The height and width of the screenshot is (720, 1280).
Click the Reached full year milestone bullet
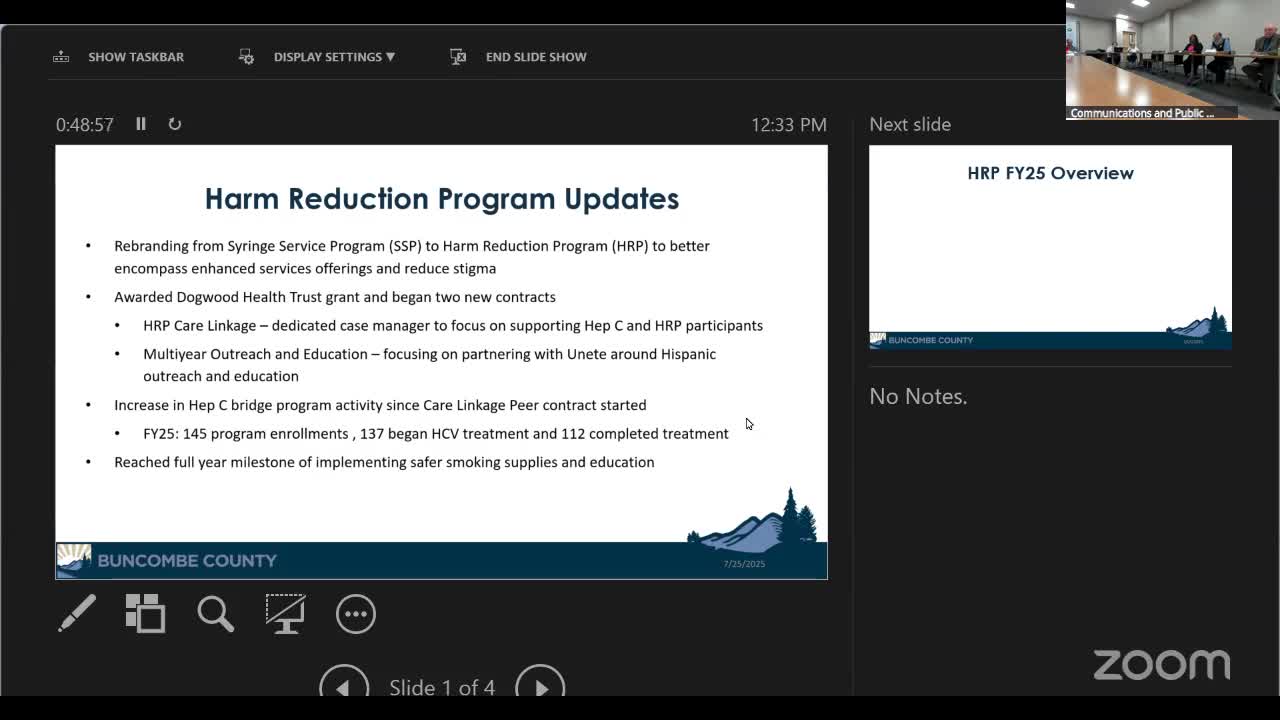tap(384, 462)
